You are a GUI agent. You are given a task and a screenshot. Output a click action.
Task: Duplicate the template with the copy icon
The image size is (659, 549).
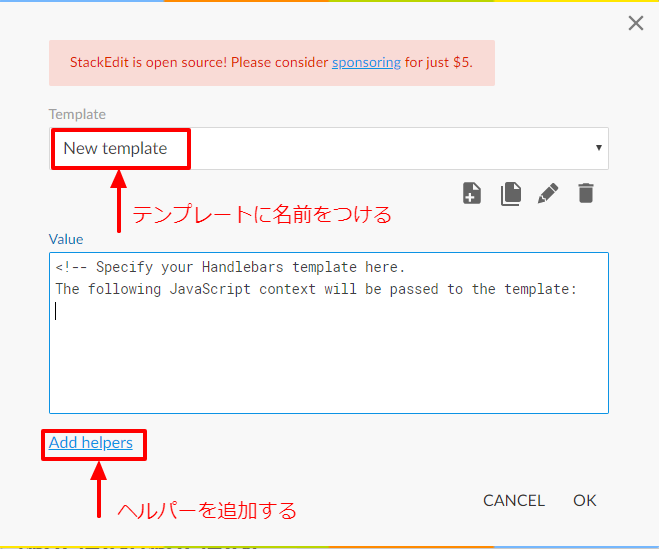coord(511,193)
